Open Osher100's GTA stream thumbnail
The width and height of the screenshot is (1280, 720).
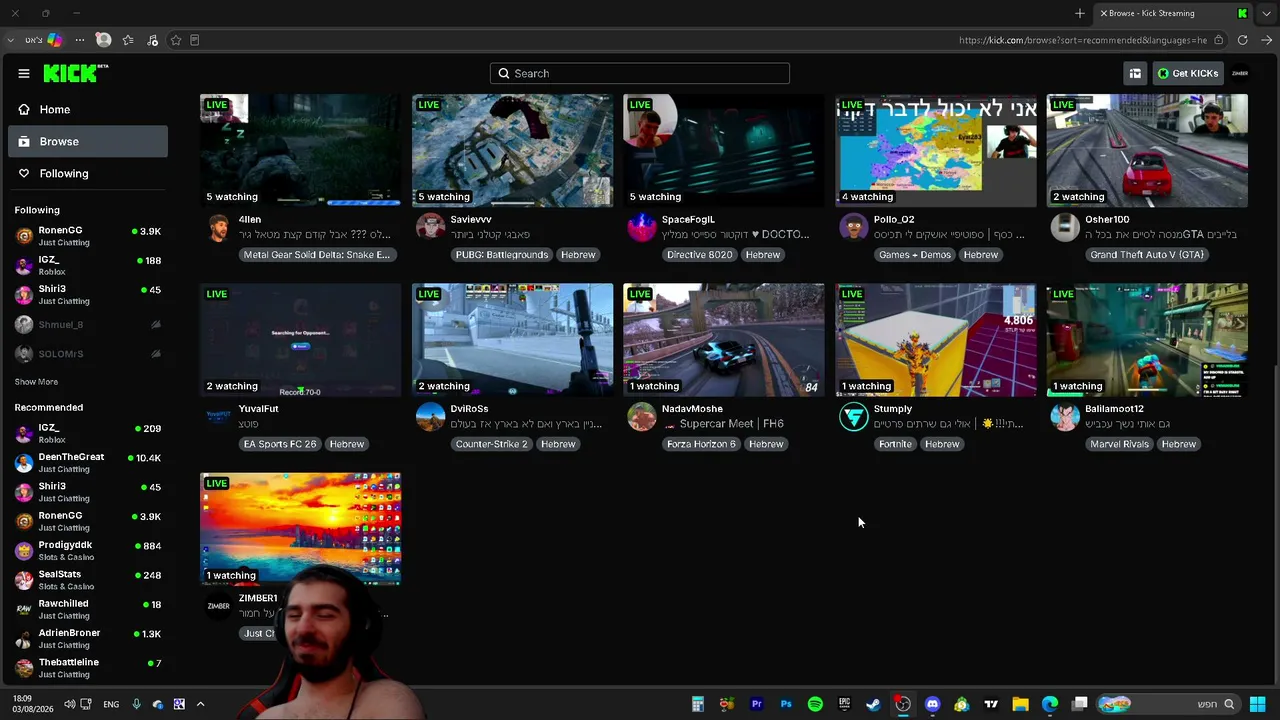(x=1147, y=150)
